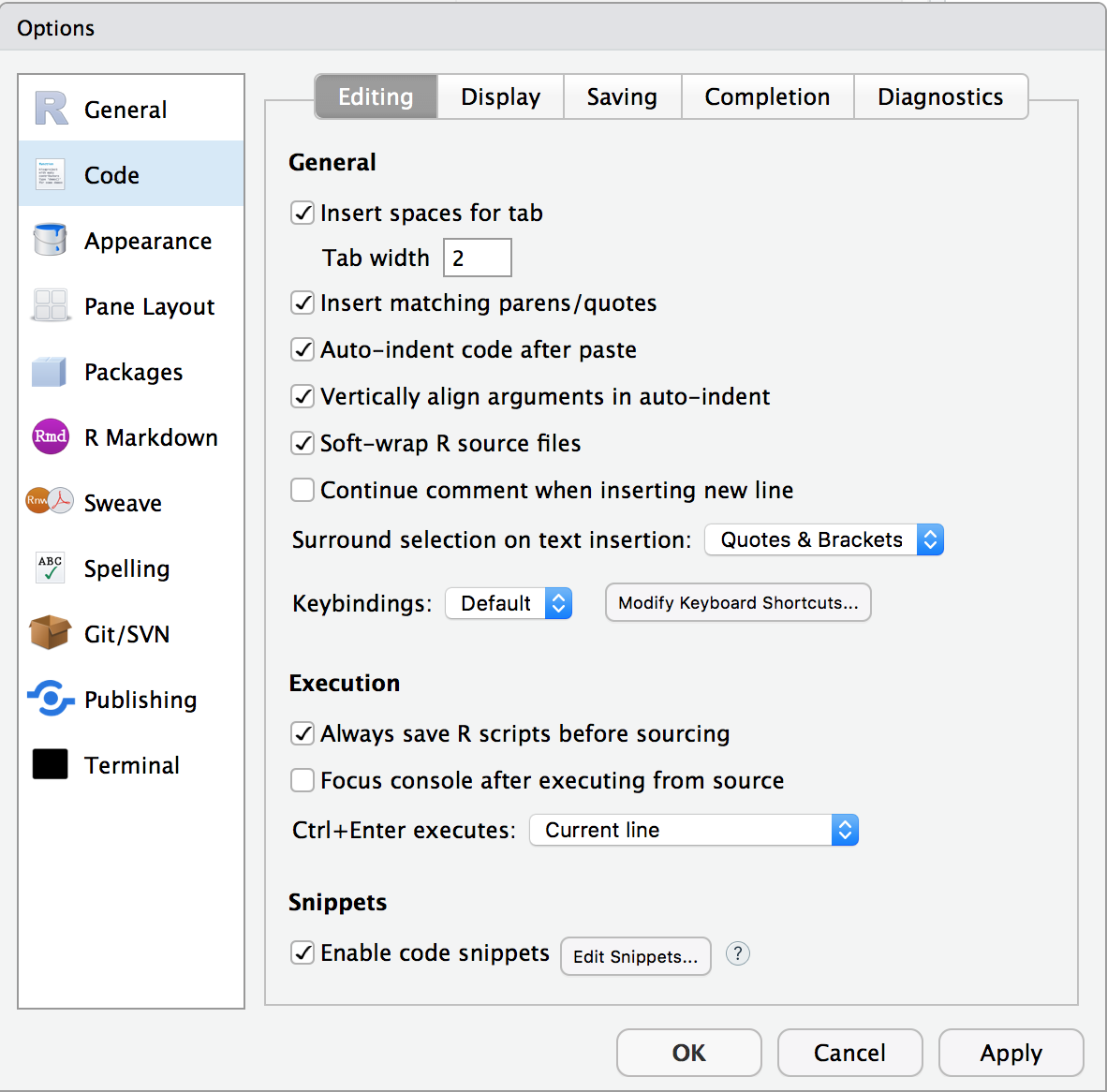Click the Spelling ABC checkmark icon

[50, 568]
